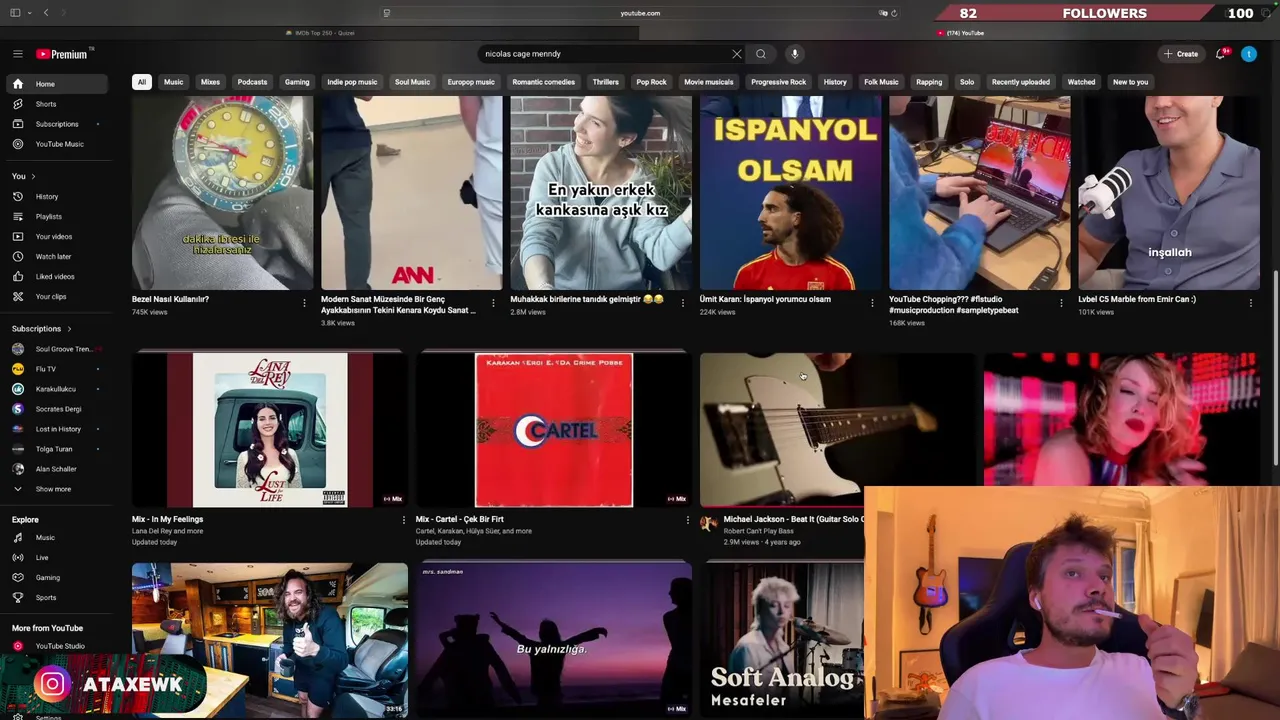The width and height of the screenshot is (1280, 720).
Task: Open Your clips in the sidebar
Action: point(55,296)
